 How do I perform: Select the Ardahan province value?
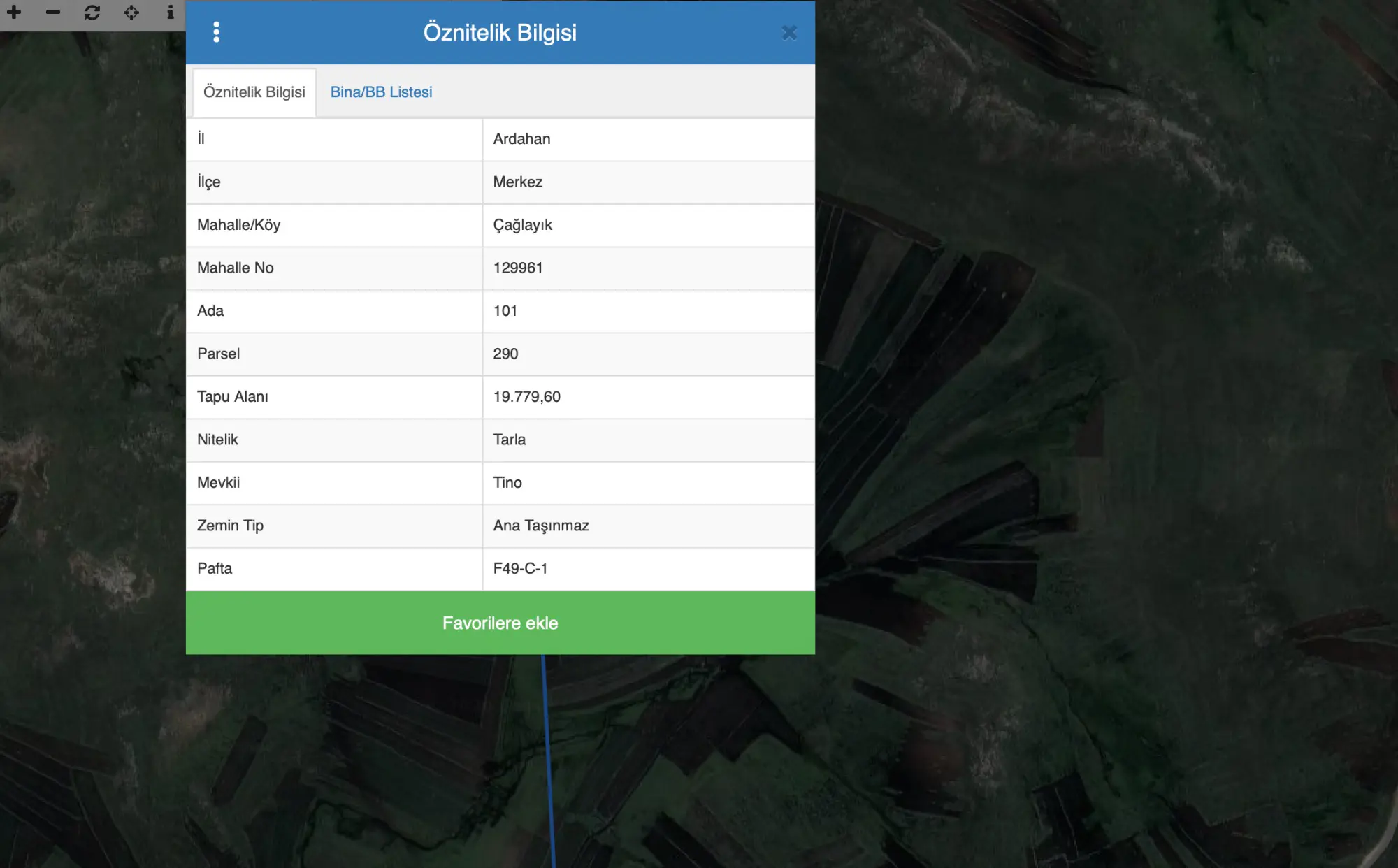click(x=521, y=139)
